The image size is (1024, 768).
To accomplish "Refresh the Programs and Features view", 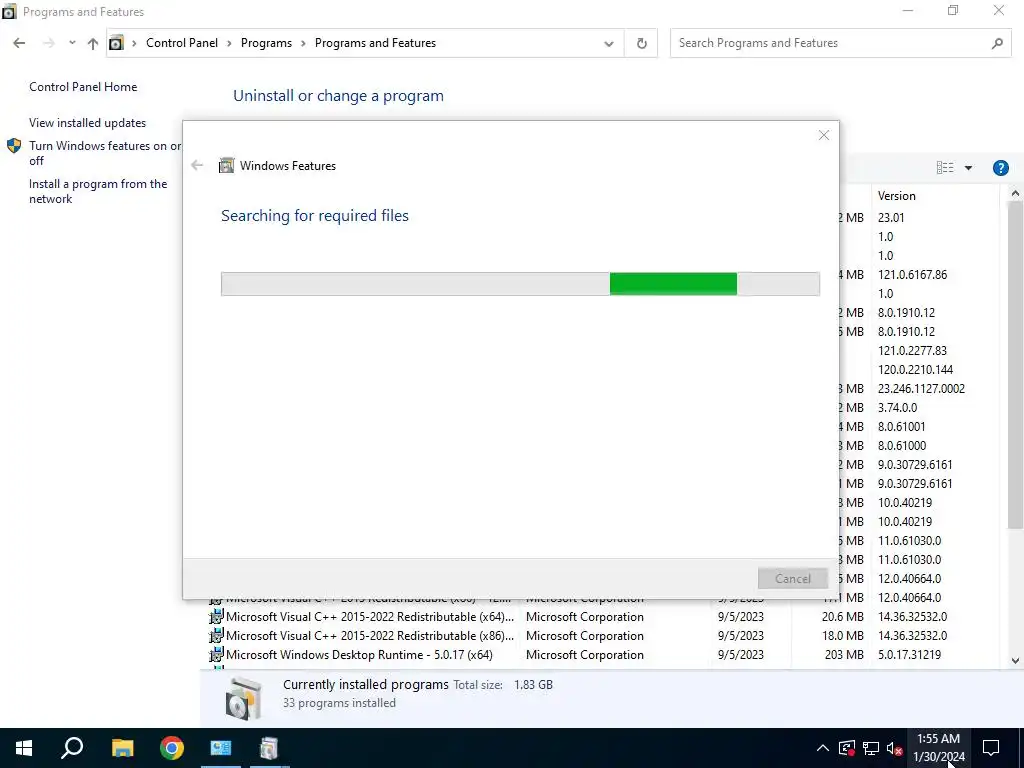I will point(641,44).
